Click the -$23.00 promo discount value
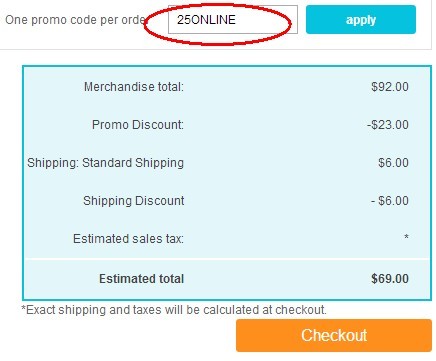Image resolution: width=436 pixels, height=361 pixels. click(x=388, y=125)
